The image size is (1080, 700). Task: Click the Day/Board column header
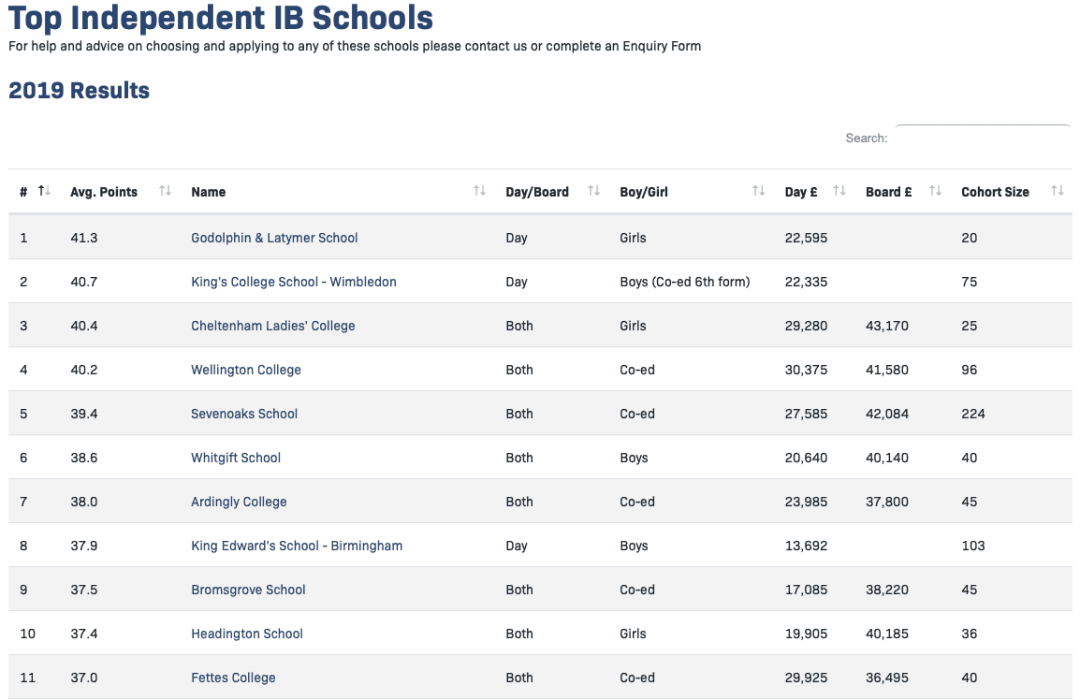pos(537,192)
